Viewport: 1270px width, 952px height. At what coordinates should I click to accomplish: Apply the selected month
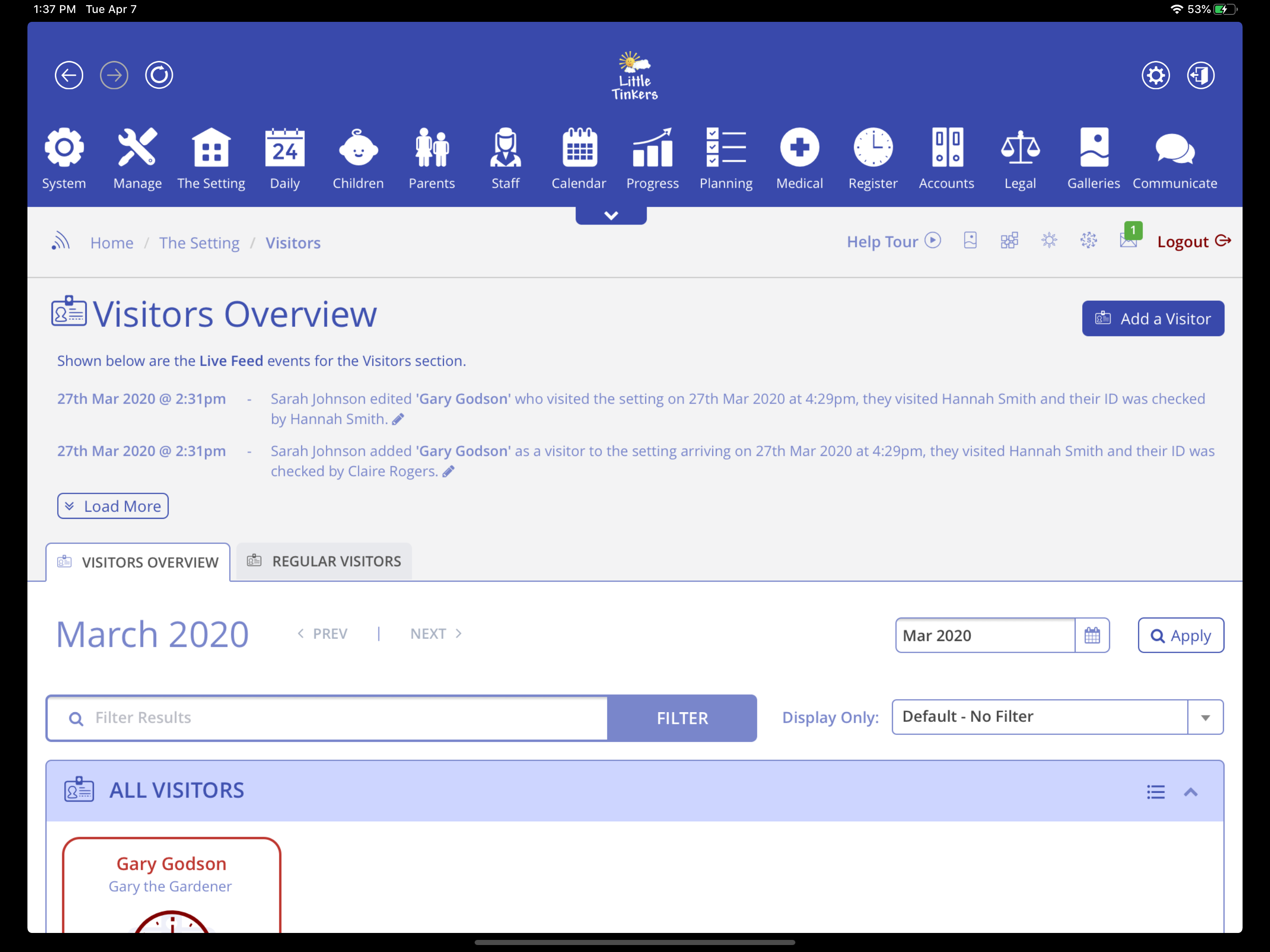pyautogui.click(x=1180, y=635)
